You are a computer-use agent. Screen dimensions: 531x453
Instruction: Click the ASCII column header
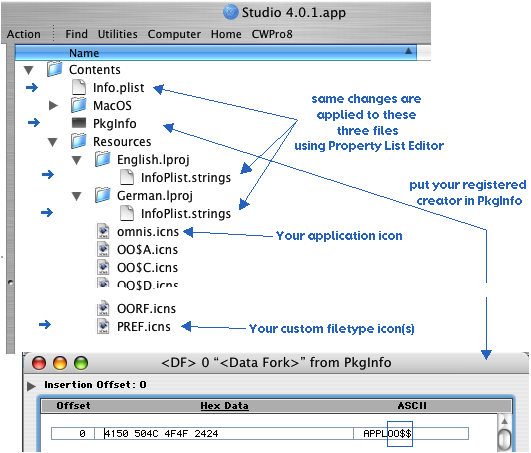click(x=412, y=406)
